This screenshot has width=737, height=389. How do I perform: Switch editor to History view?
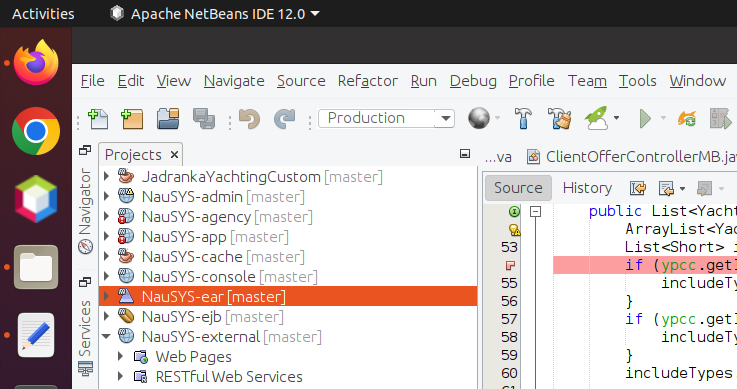[587, 188]
